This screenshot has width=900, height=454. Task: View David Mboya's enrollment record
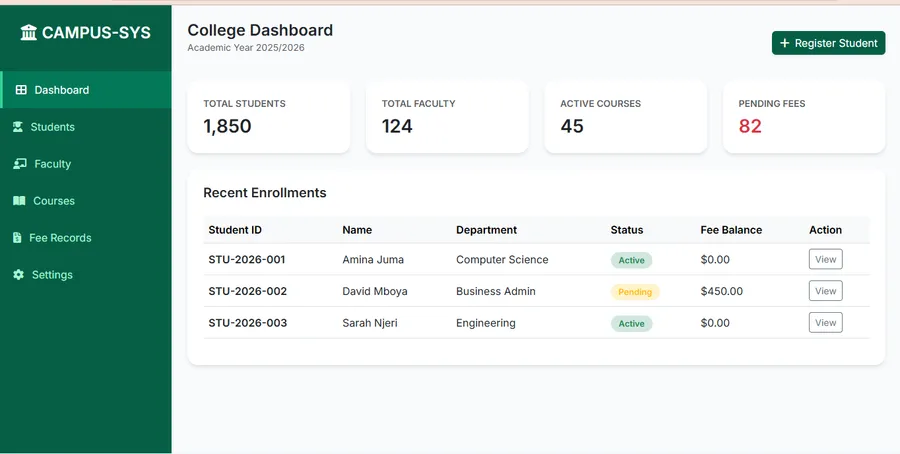[x=825, y=291]
